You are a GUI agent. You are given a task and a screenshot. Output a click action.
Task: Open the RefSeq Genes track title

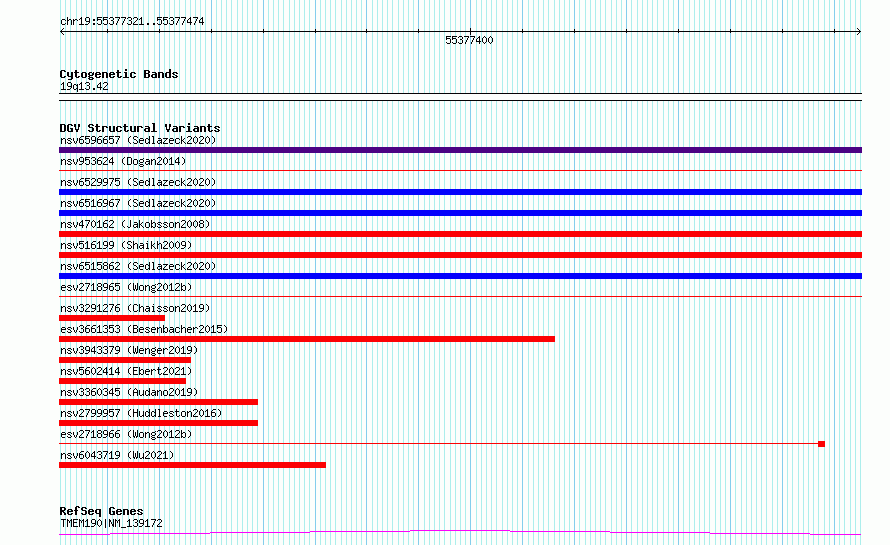coord(101,511)
